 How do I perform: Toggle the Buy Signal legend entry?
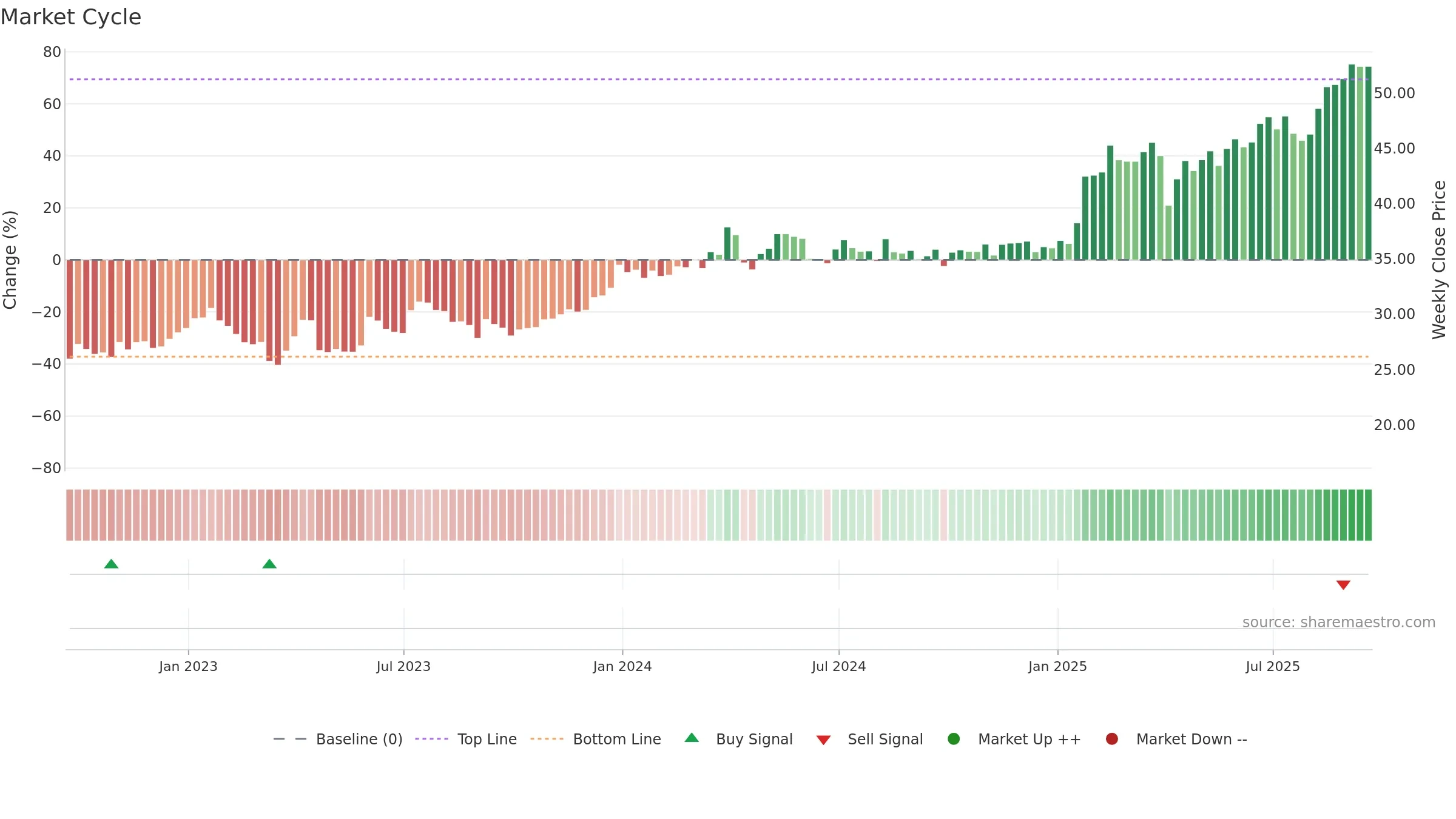click(x=738, y=739)
